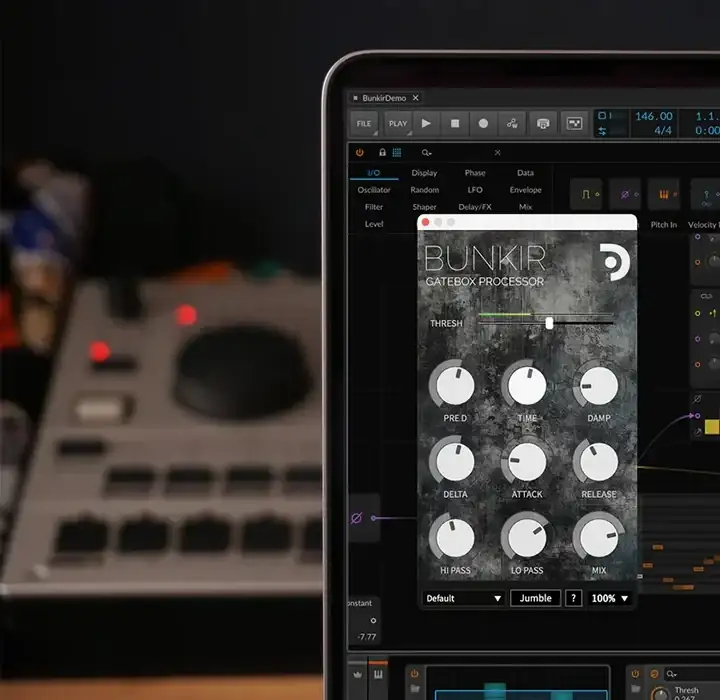Toggle the device power icon in the browser header
The height and width of the screenshot is (700, 720).
point(360,152)
